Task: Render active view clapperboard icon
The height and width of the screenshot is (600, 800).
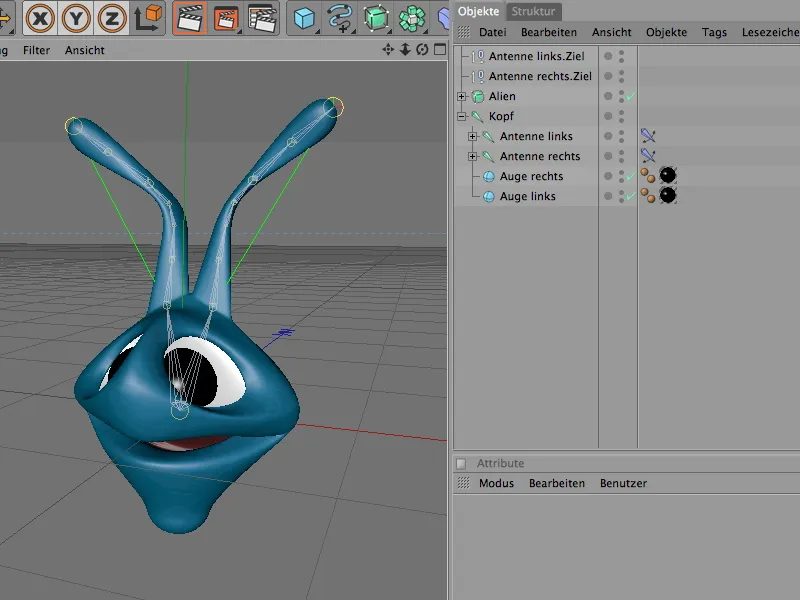Action: (x=190, y=18)
